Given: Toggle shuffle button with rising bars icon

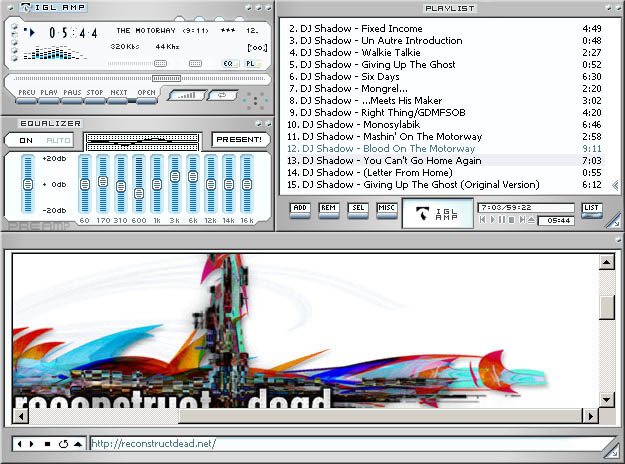Looking at the screenshot, I should tap(187, 95).
